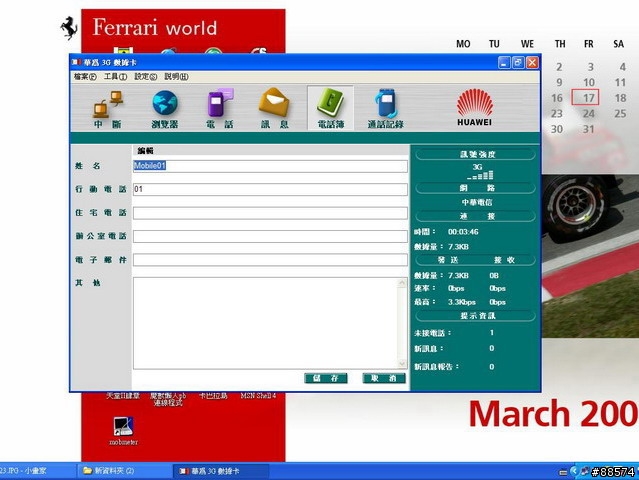Open the 瀏覽器 browser globe icon
Image resolution: width=639 pixels, height=480 pixels.
[x=165, y=108]
